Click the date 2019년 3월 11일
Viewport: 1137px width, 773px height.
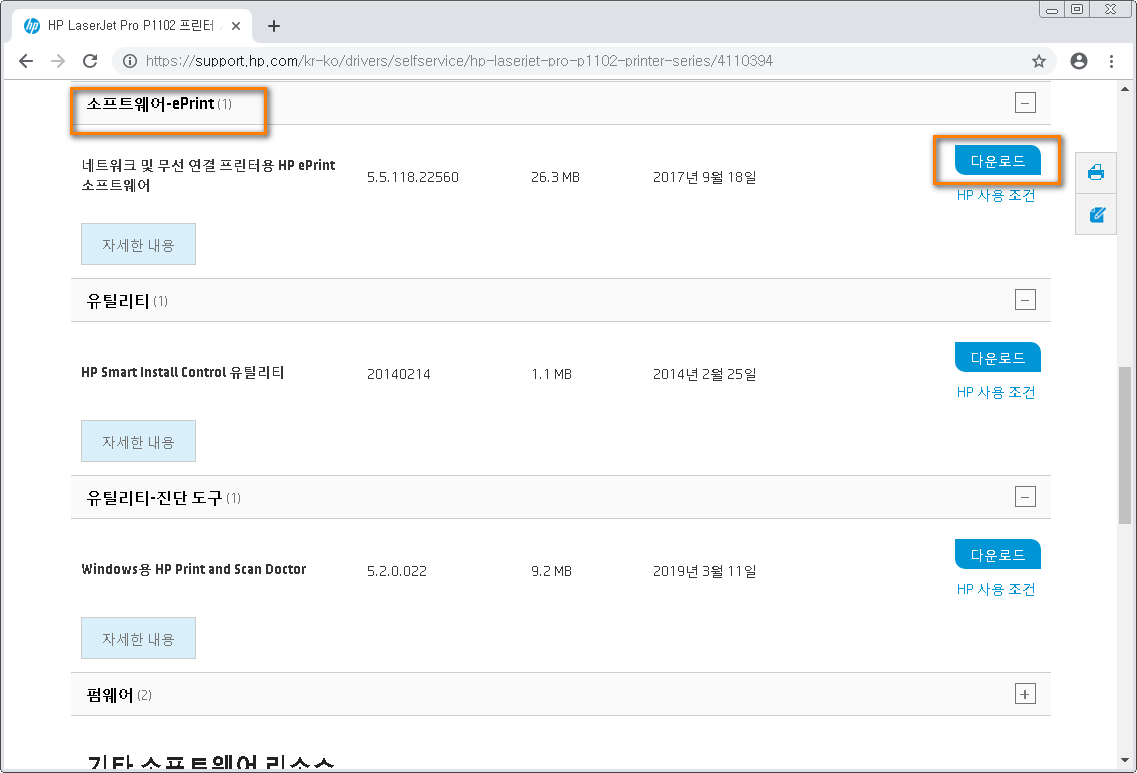click(x=704, y=571)
